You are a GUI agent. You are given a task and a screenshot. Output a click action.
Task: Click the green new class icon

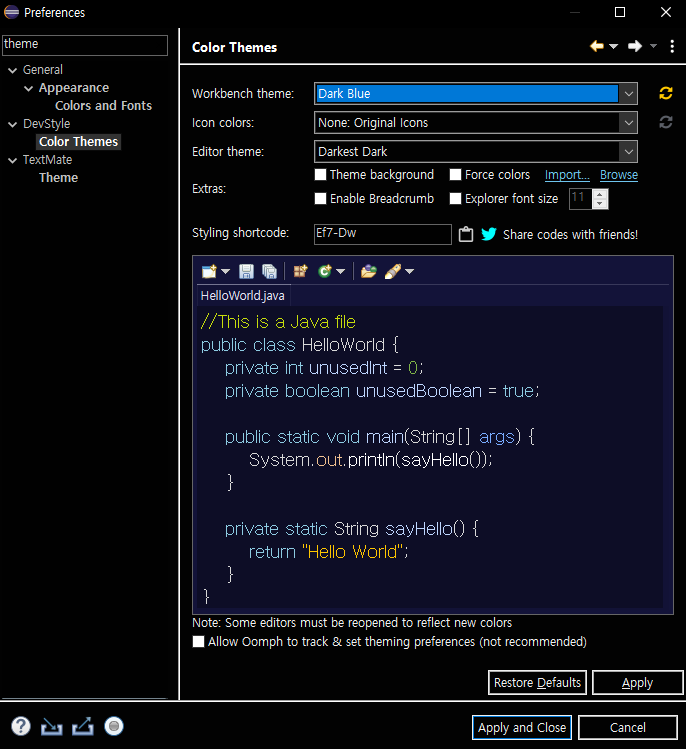coord(325,271)
